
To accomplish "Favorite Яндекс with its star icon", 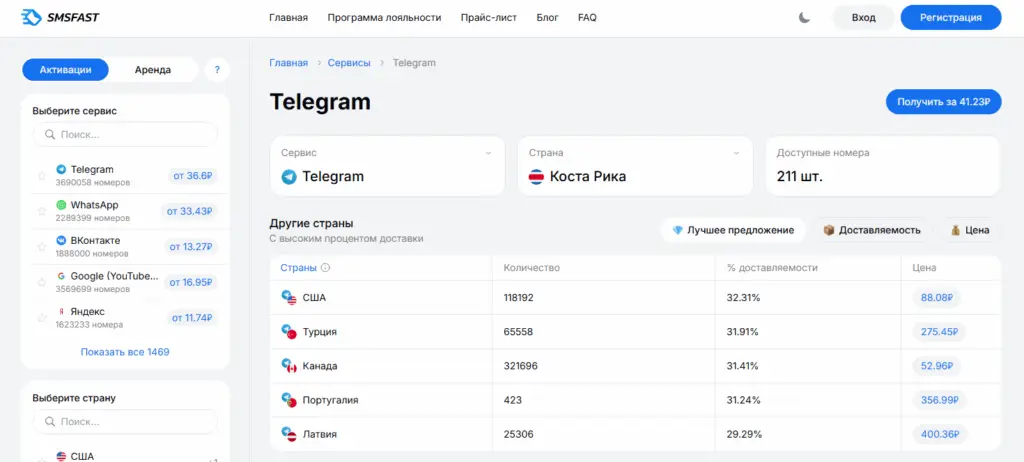I will tap(42, 318).
